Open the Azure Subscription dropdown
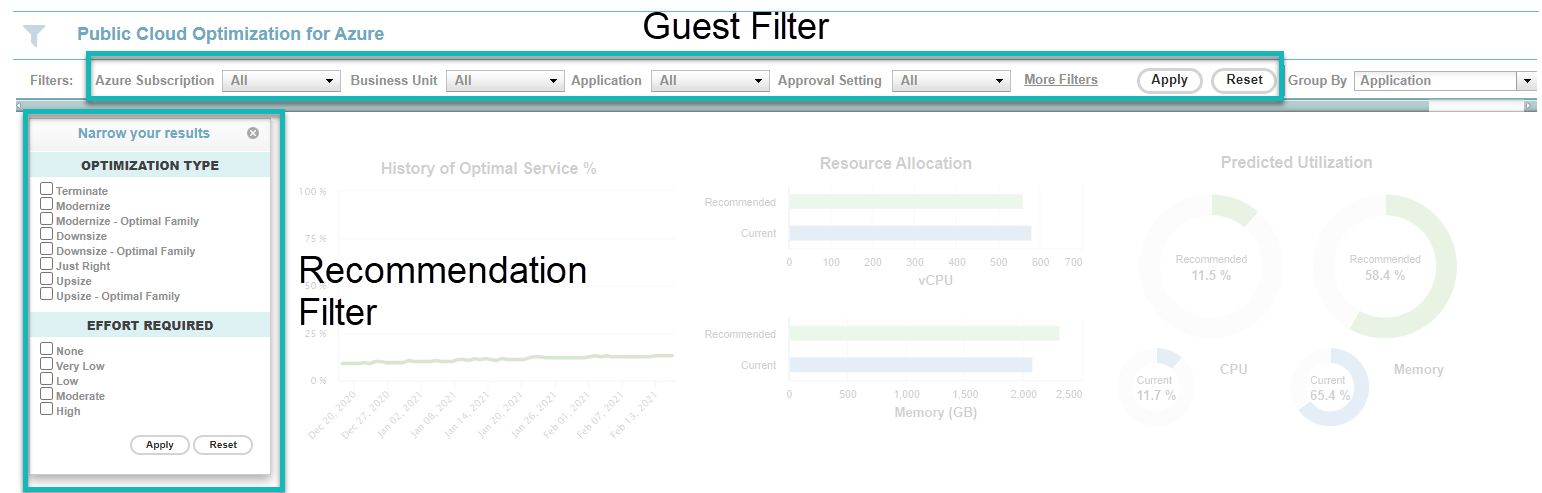This screenshot has height=493, width=1542. [281, 81]
